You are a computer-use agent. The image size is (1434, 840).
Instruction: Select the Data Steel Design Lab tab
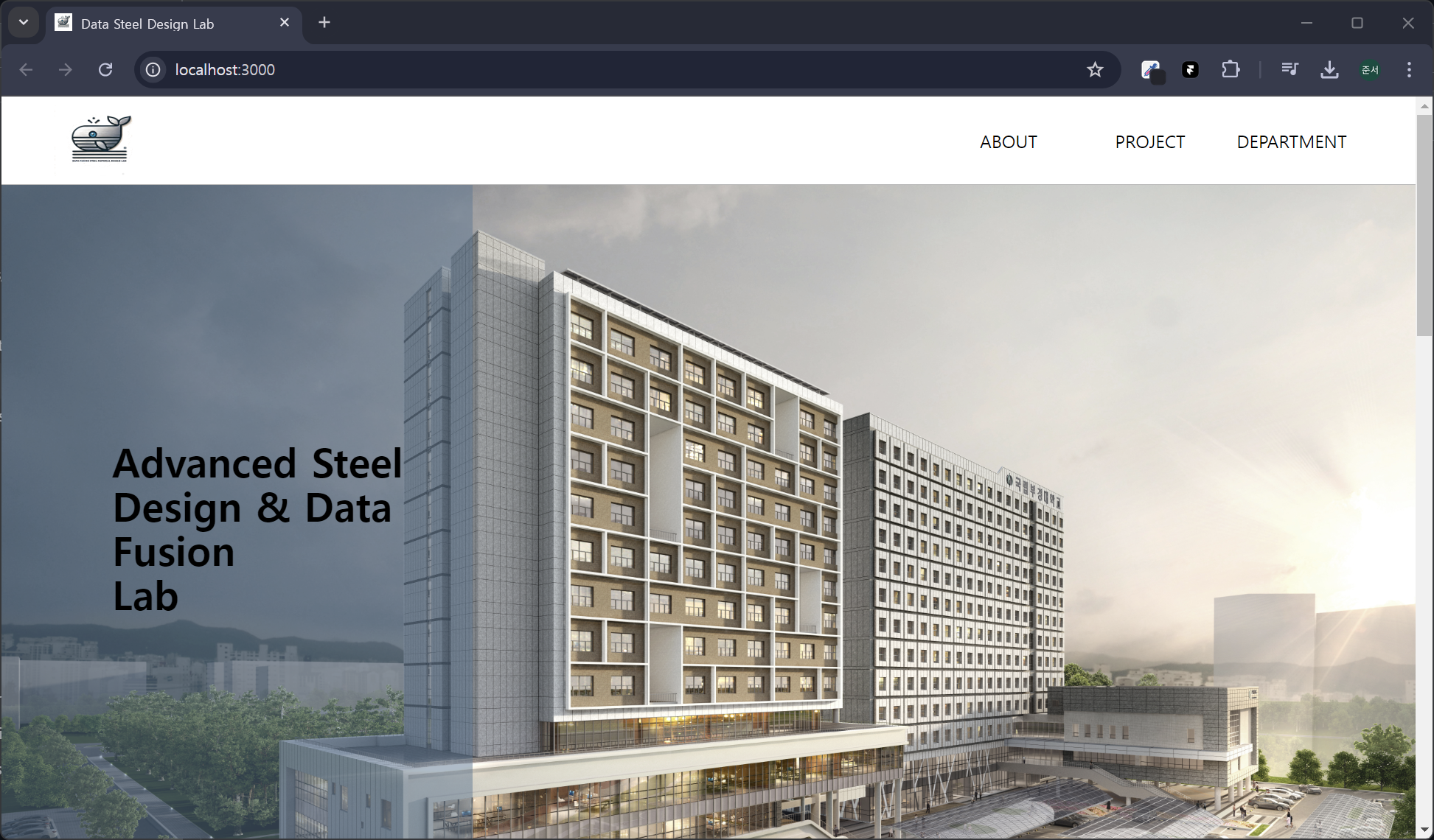click(x=147, y=24)
